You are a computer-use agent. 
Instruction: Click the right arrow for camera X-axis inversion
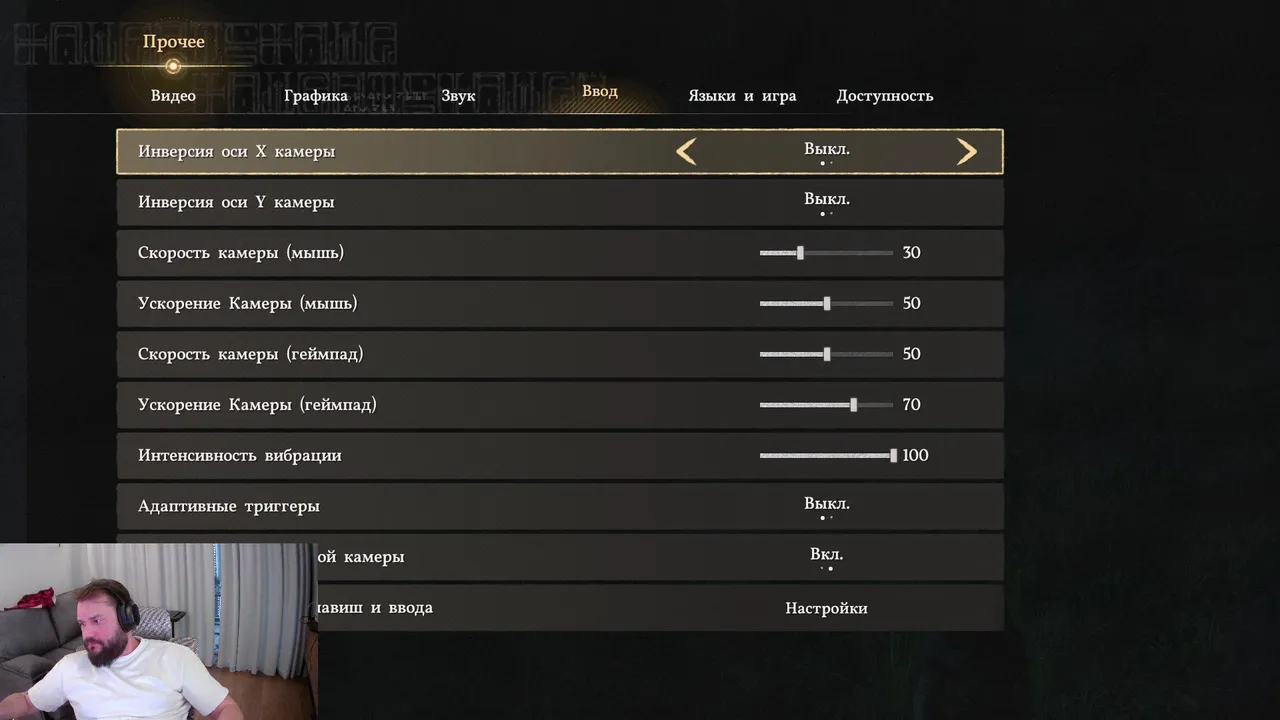(966, 152)
